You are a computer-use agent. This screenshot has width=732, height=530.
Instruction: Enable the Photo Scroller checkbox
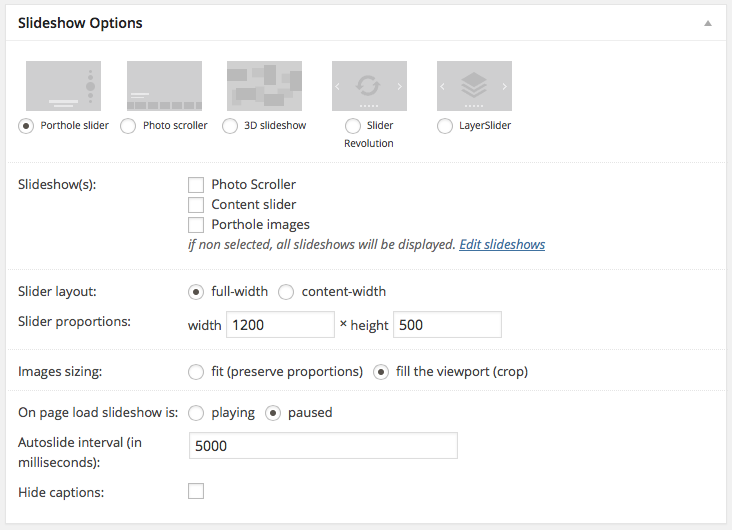196,185
